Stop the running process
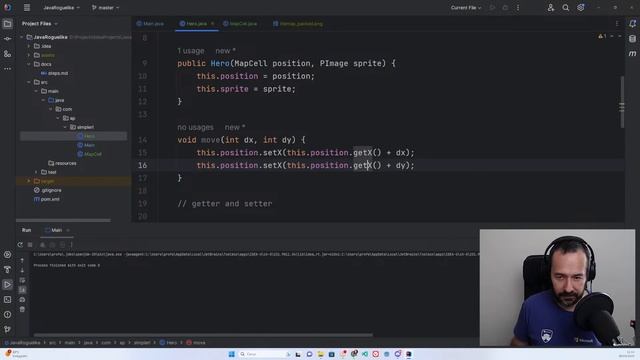The image size is (640, 360). (x=30, y=245)
